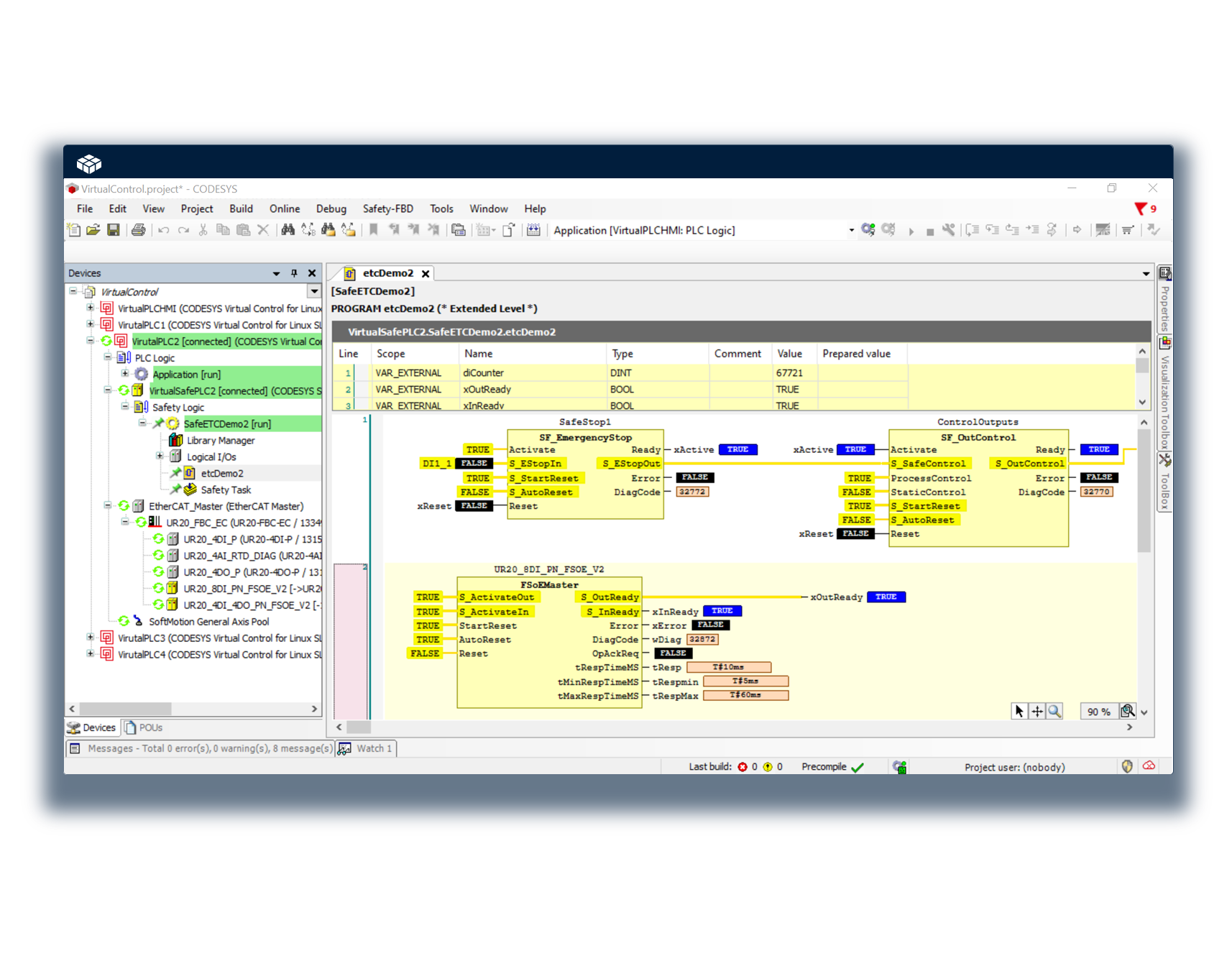Click the Start play arrow icon

[x=911, y=231]
